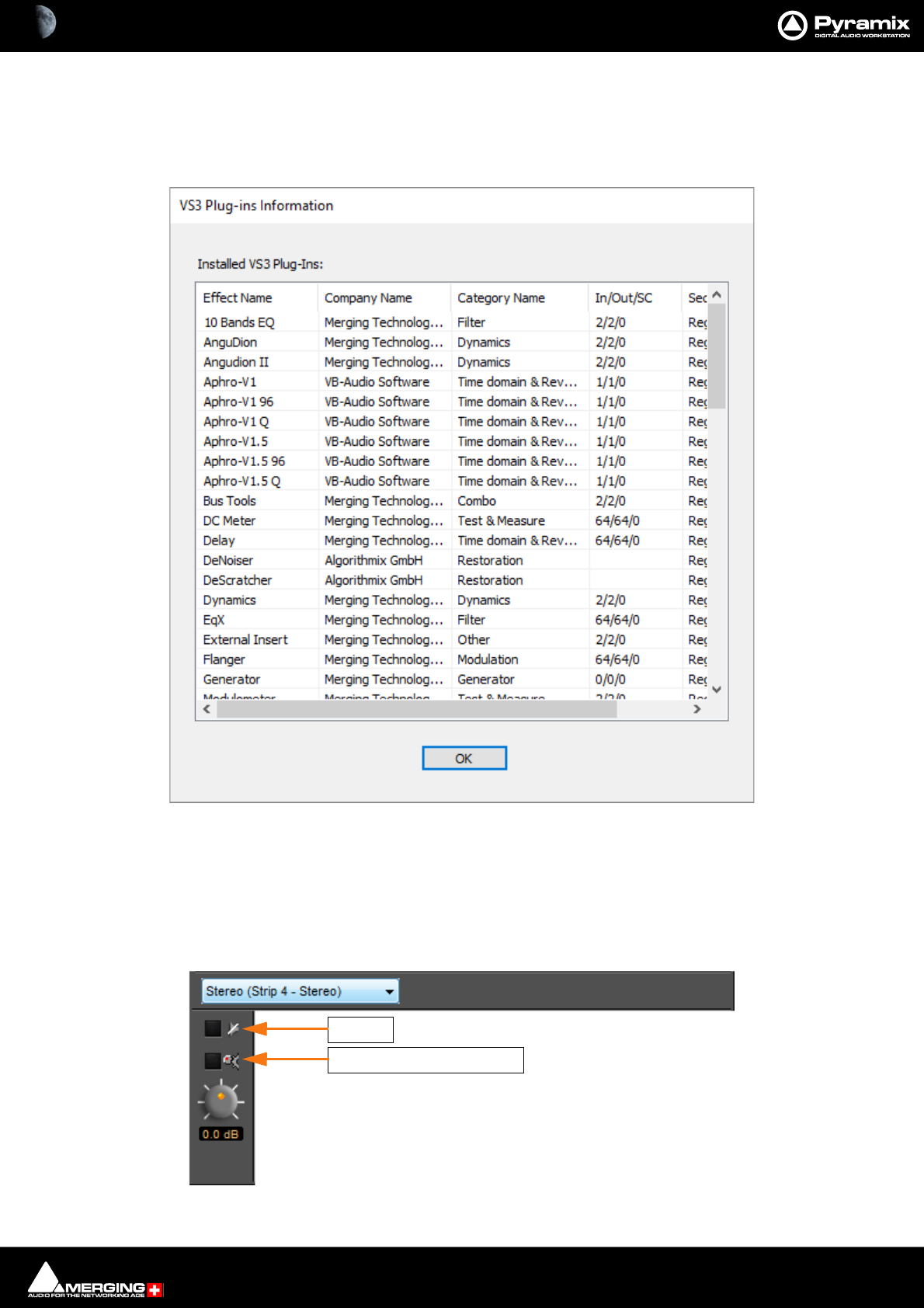The image size is (924, 1308).
Task: Select the Angudion II plug-in row
Action: [452, 362]
